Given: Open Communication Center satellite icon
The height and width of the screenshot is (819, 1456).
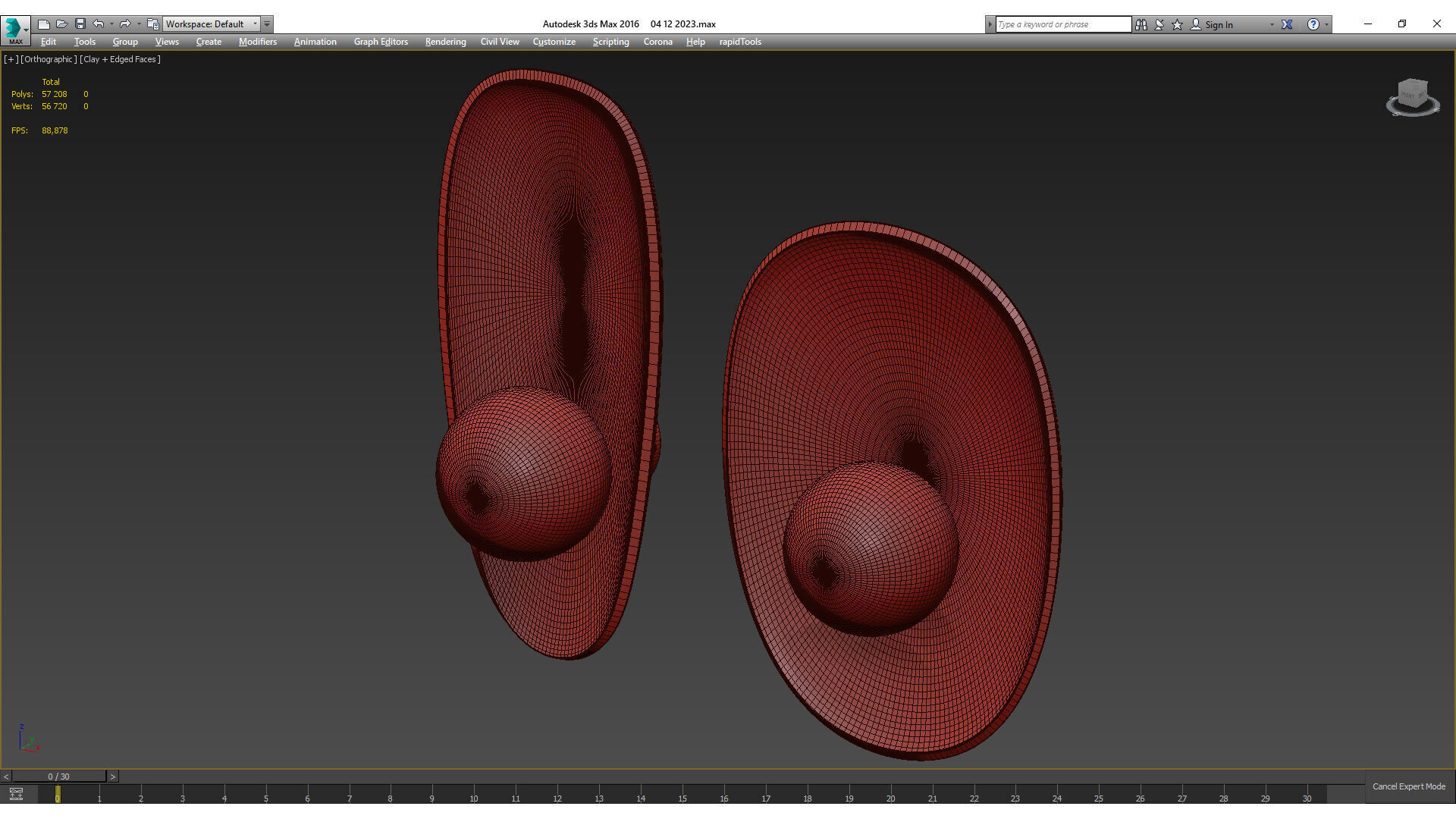Looking at the screenshot, I should tap(1159, 24).
